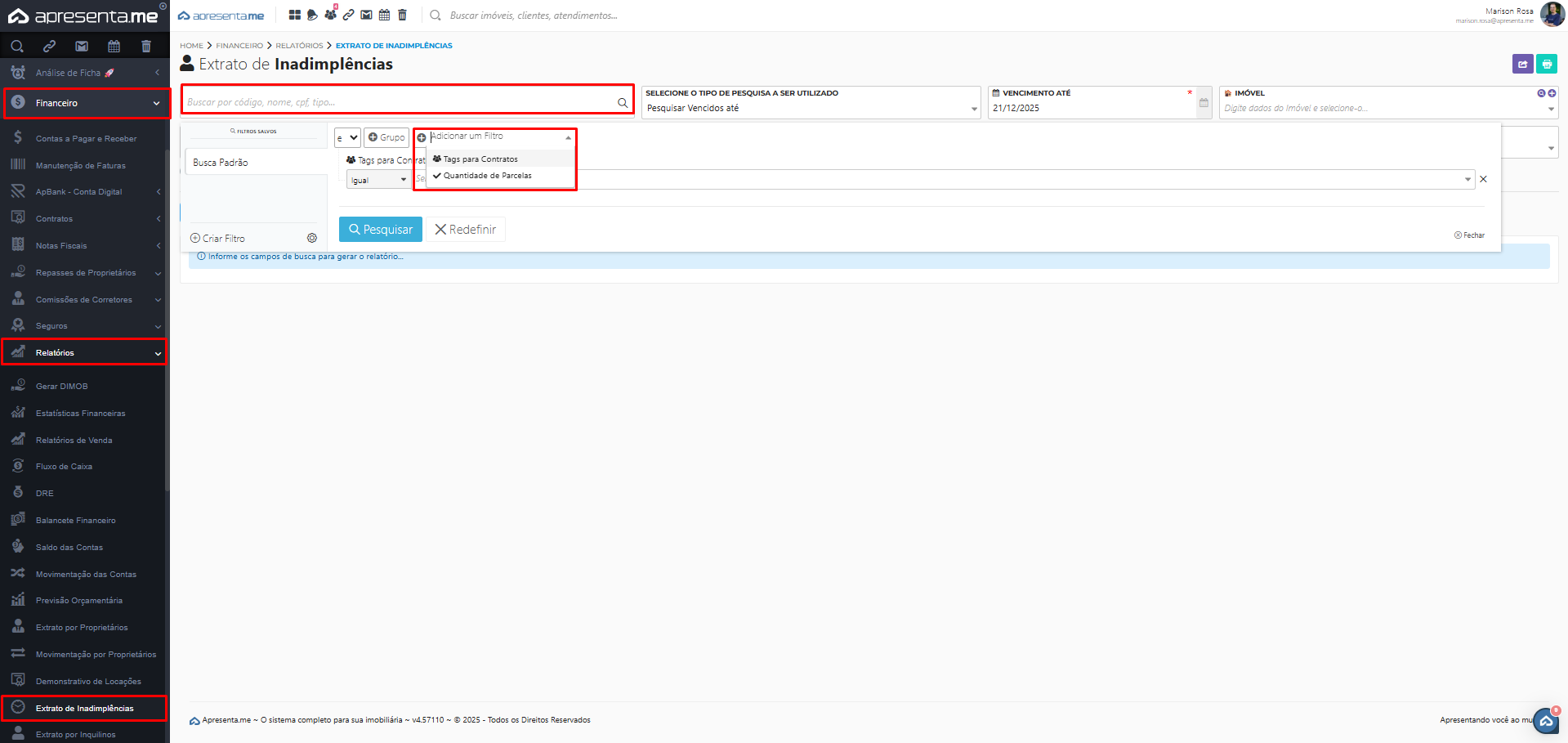Click the Pesquisar button
Screen dimensions: 1568x743
[x=380, y=230]
